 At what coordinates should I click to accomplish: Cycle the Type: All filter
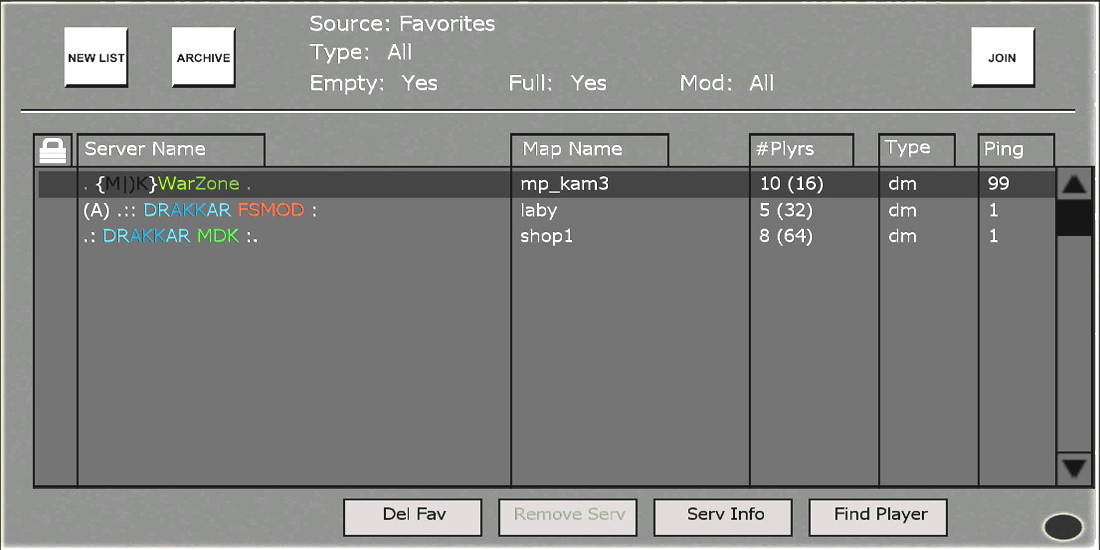361,53
